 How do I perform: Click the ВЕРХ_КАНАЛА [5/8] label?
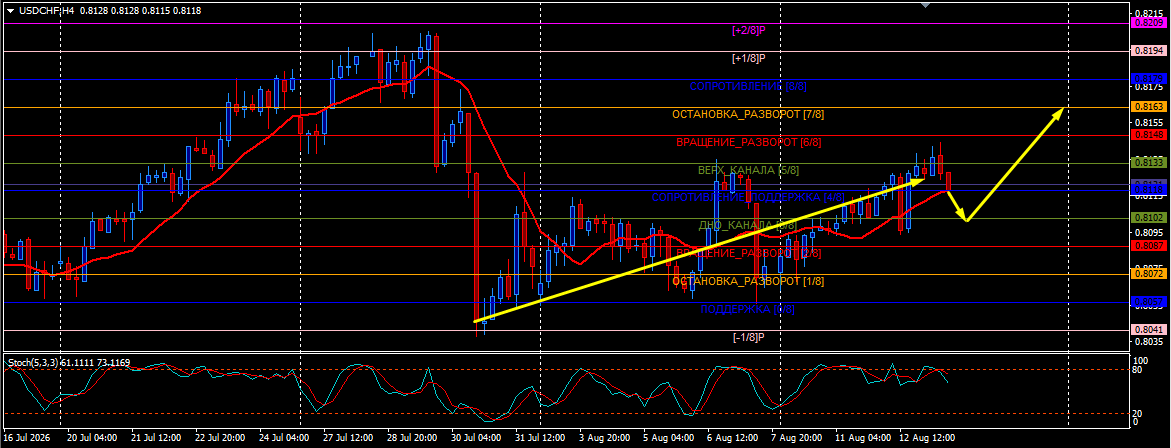click(748, 170)
